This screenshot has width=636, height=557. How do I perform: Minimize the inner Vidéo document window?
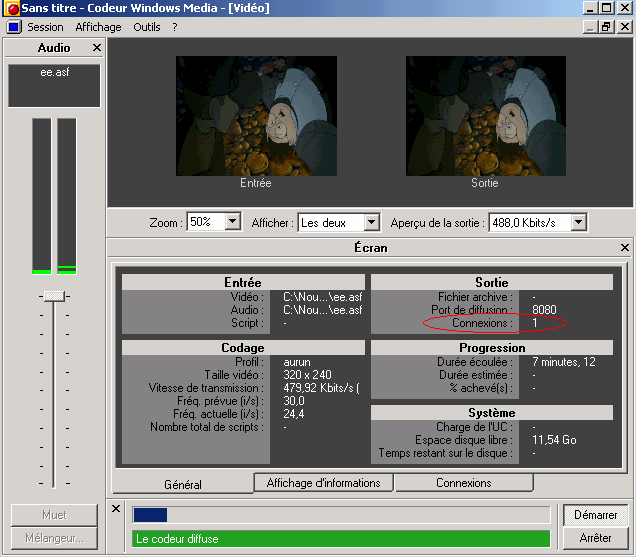[591, 27]
